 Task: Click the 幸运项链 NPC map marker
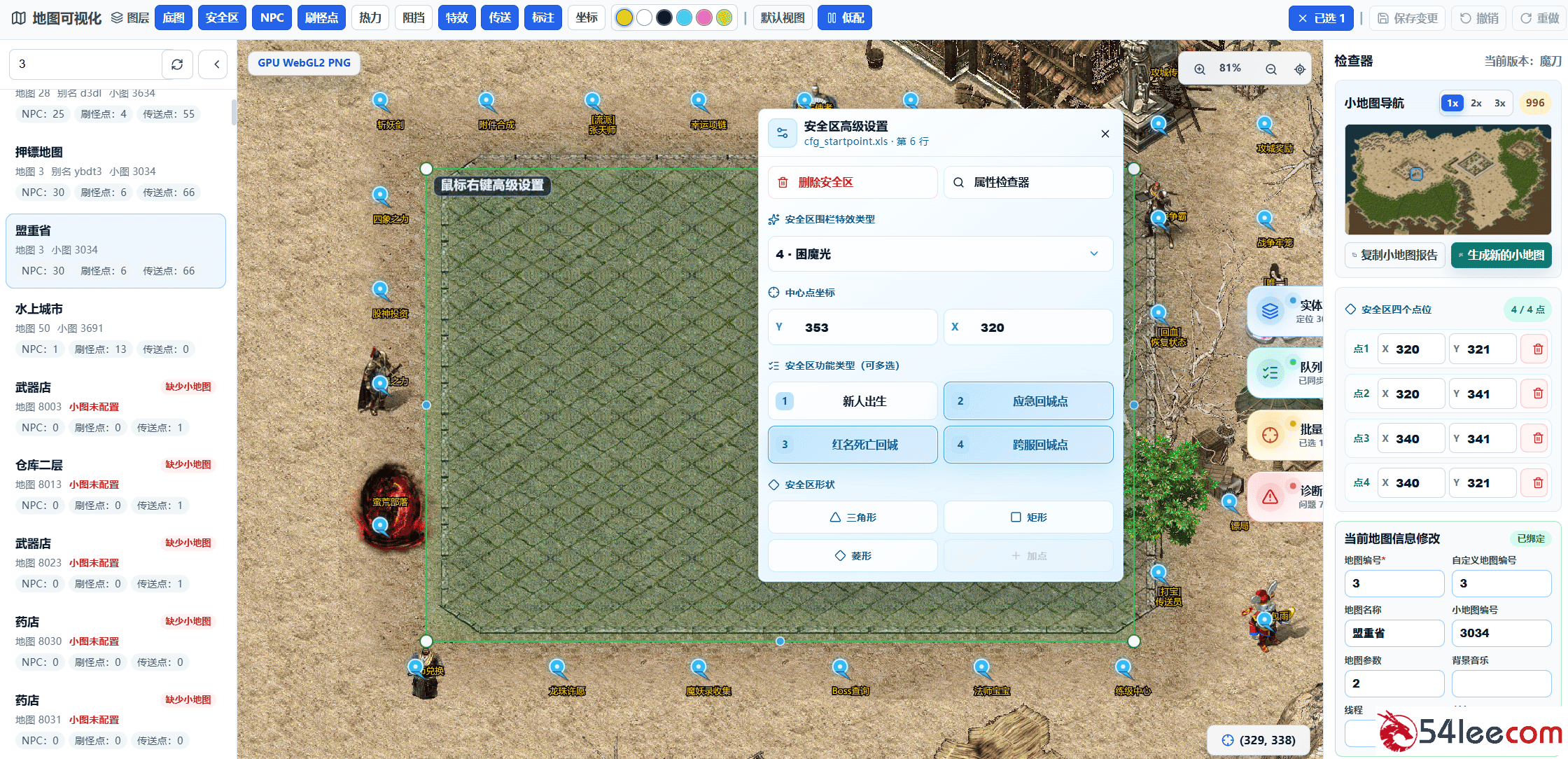point(699,102)
